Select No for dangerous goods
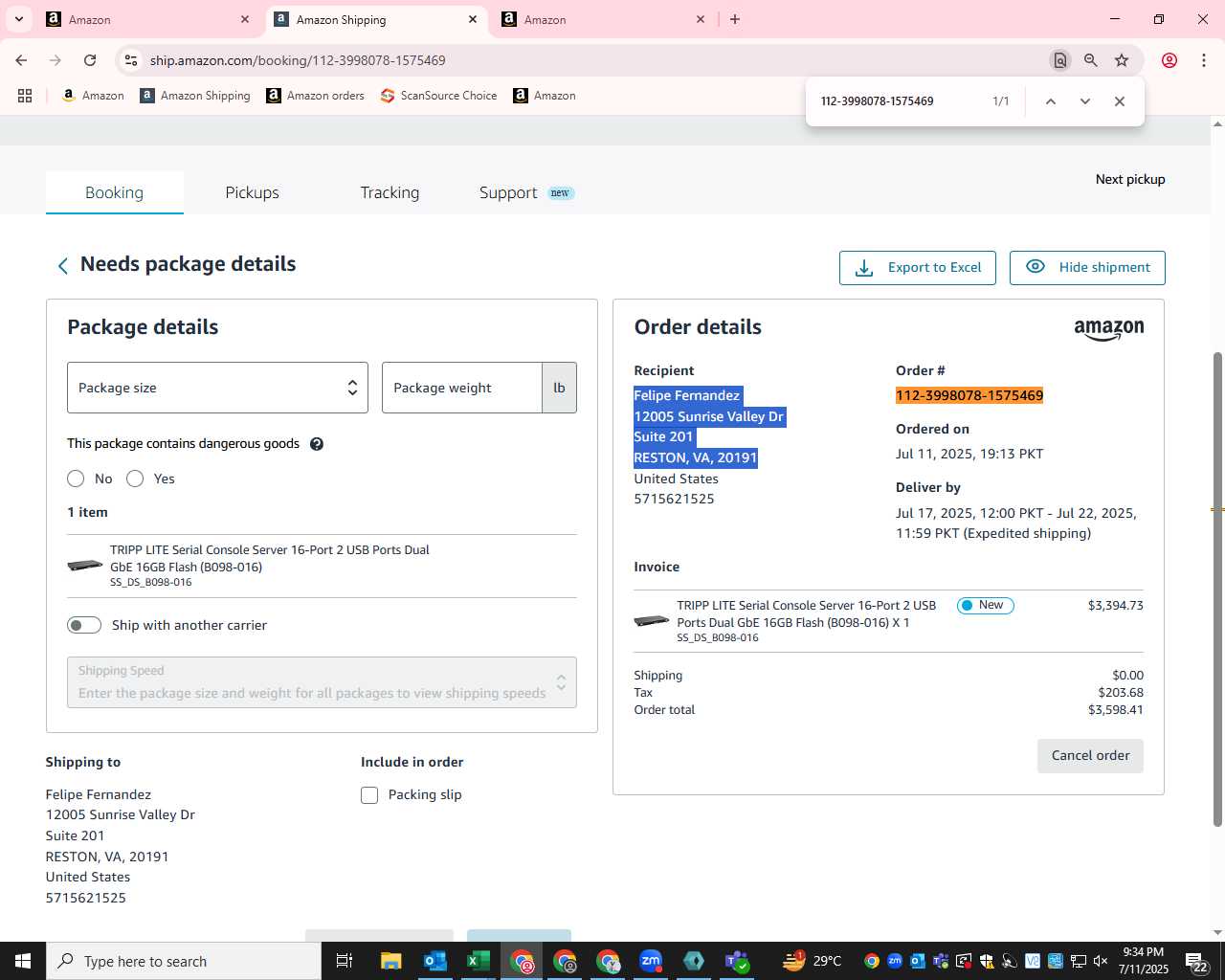The width and height of the screenshot is (1225, 980). tap(76, 479)
